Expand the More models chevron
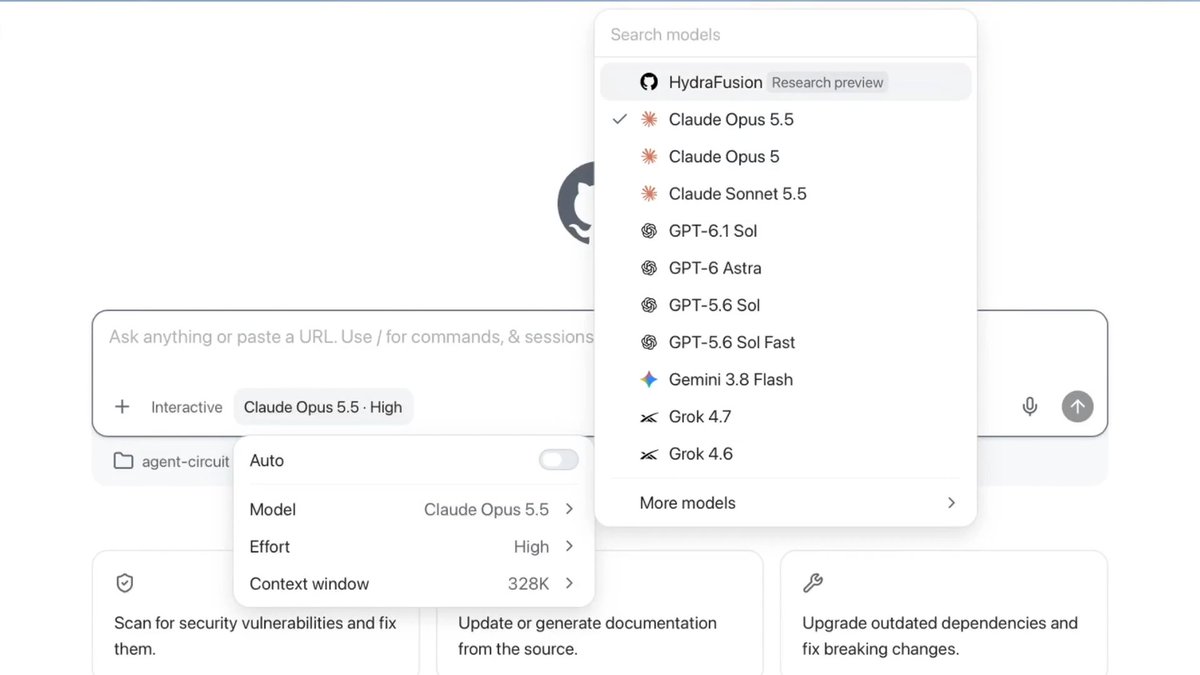 click(x=951, y=503)
